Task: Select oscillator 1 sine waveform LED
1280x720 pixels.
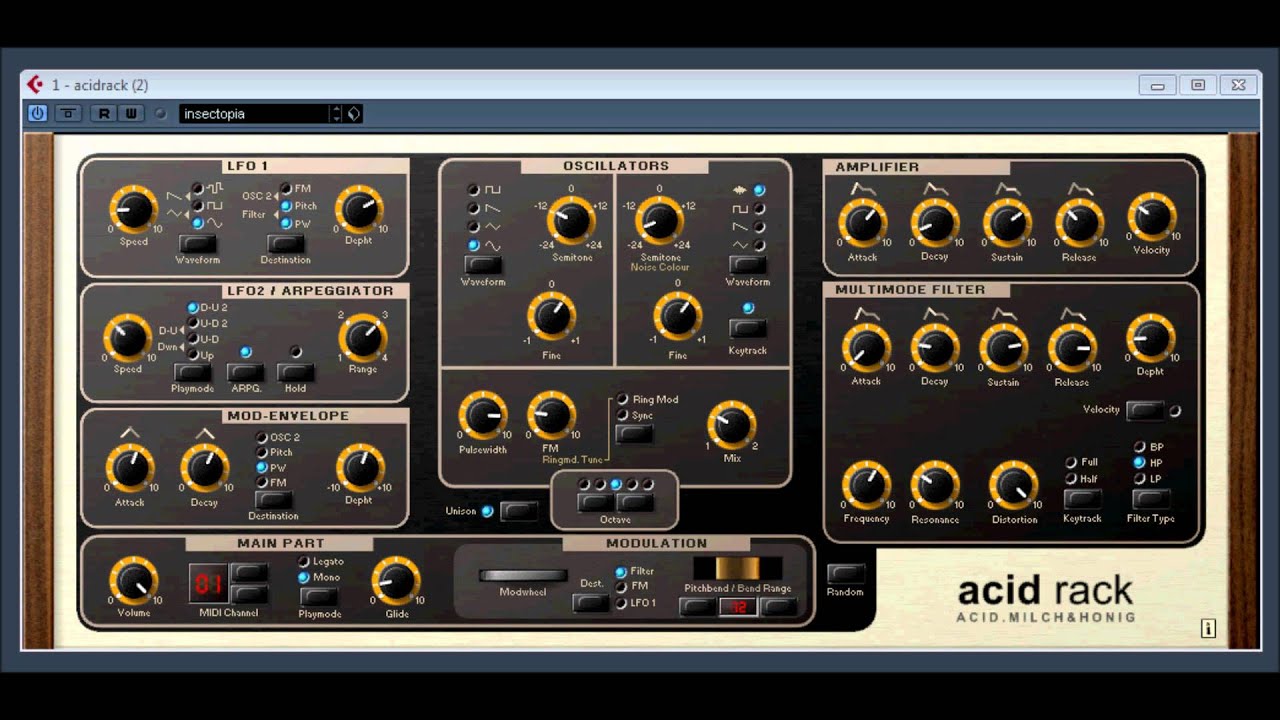Action: pos(473,245)
